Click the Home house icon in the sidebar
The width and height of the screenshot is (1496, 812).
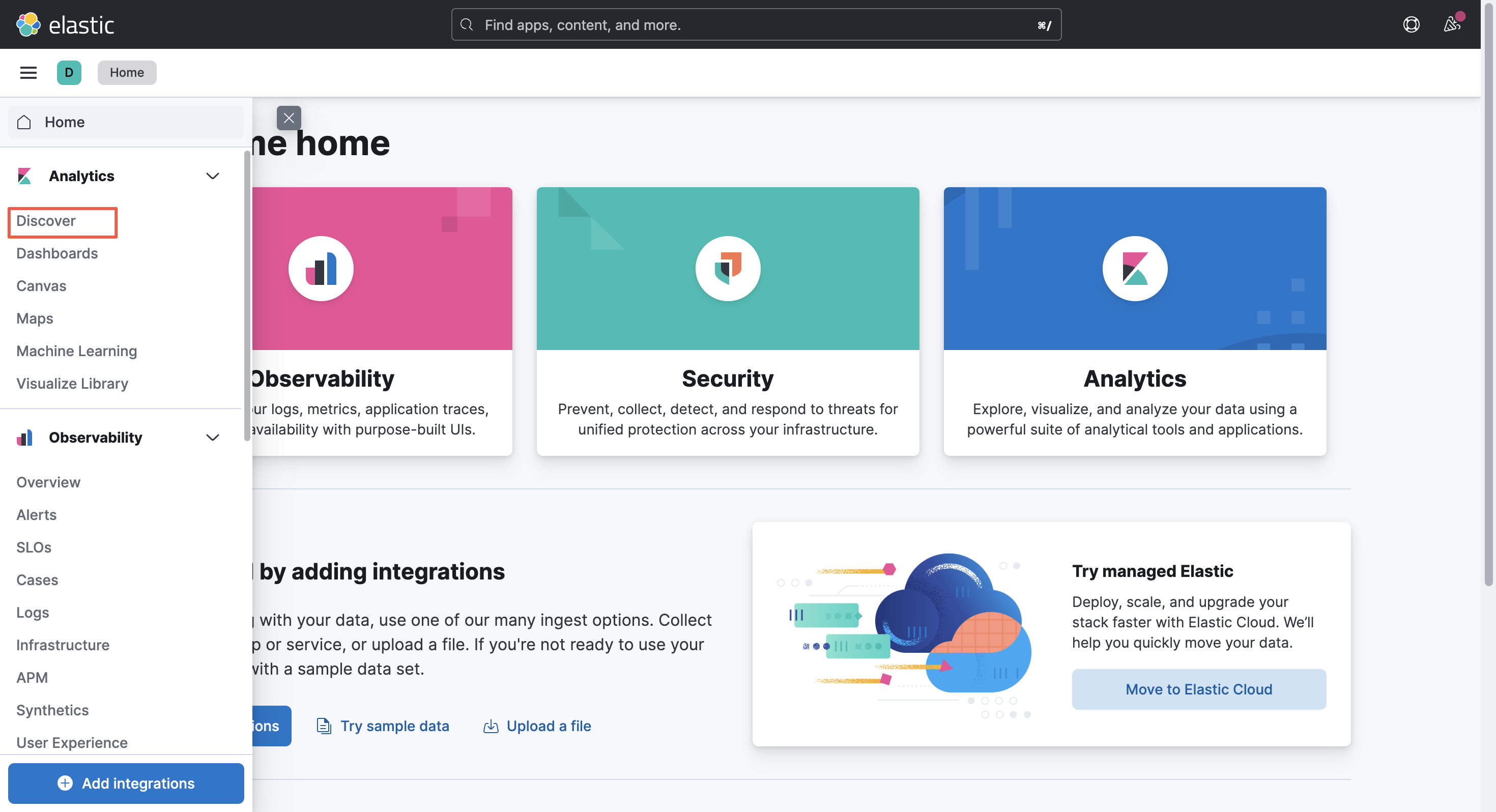pos(24,122)
